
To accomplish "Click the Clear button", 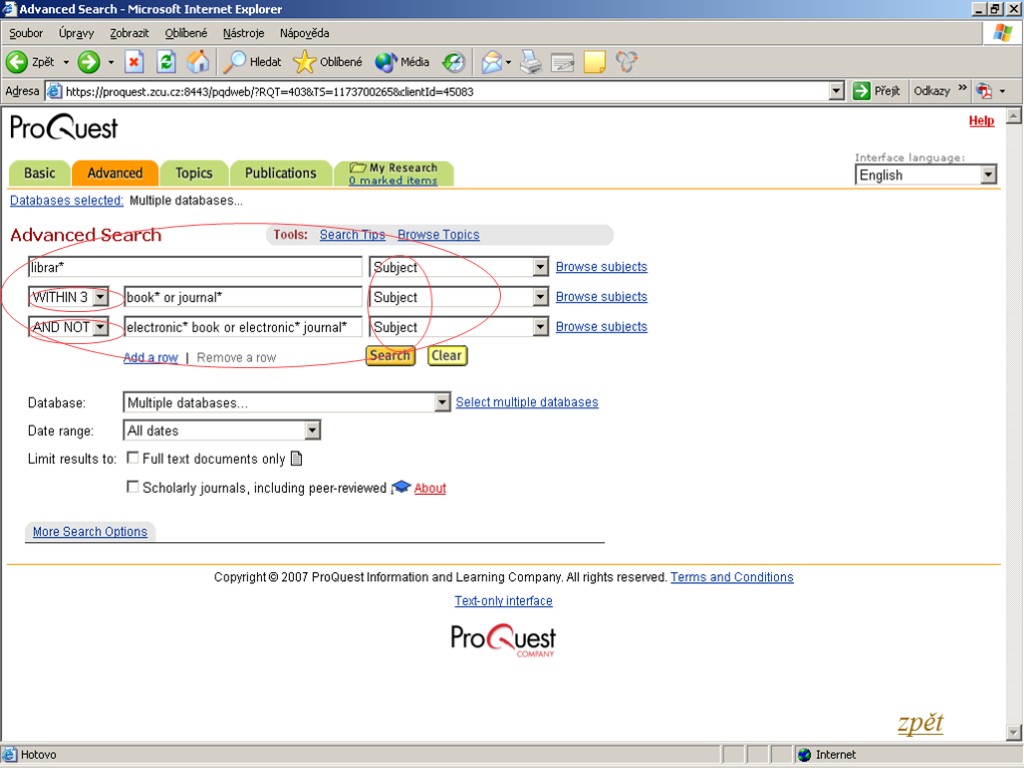I will pos(447,355).
